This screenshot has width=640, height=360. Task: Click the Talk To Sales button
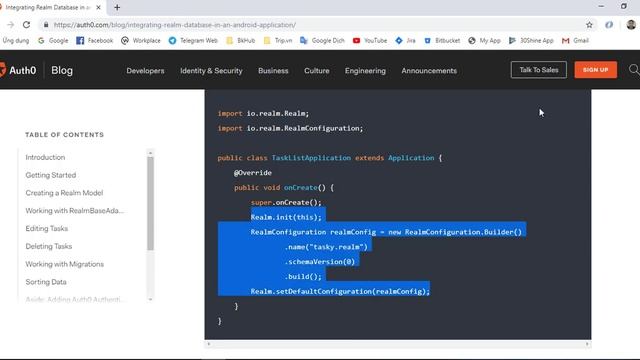[538, 70]
